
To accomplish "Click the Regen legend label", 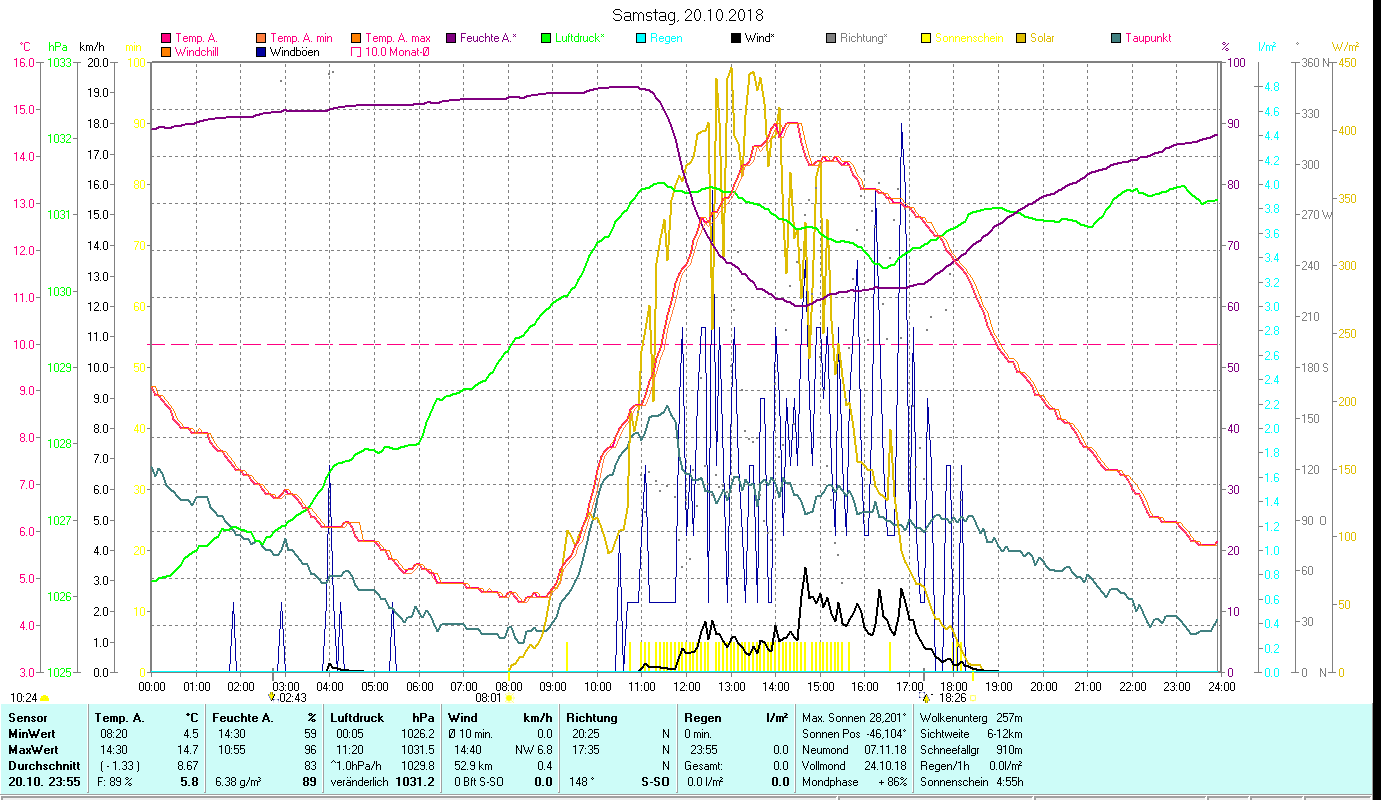I will coord(666,39).
